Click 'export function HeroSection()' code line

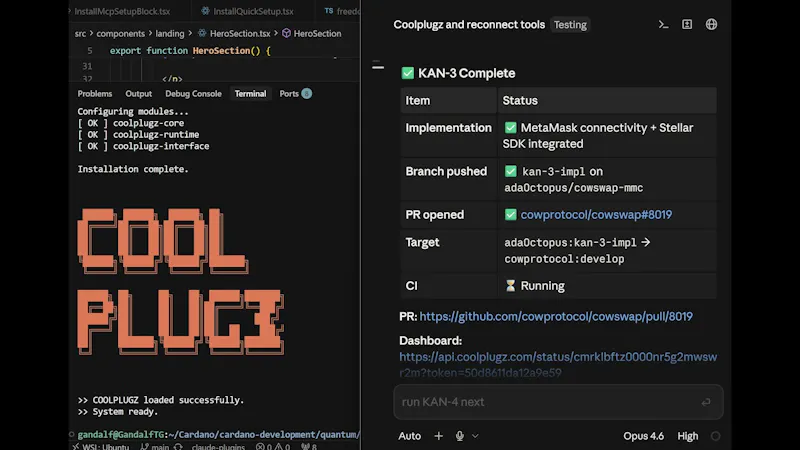coord(190,51)
